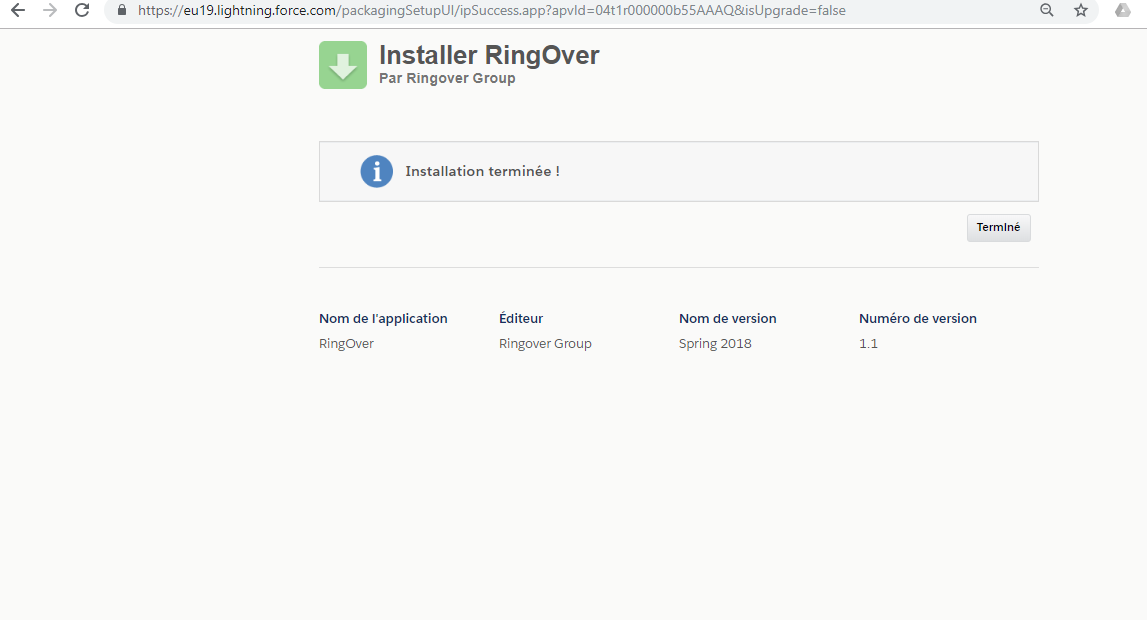The image size is (1147, 620).
Task: Click the Par Ringover Group subtitle
Action: click(447, 78)
